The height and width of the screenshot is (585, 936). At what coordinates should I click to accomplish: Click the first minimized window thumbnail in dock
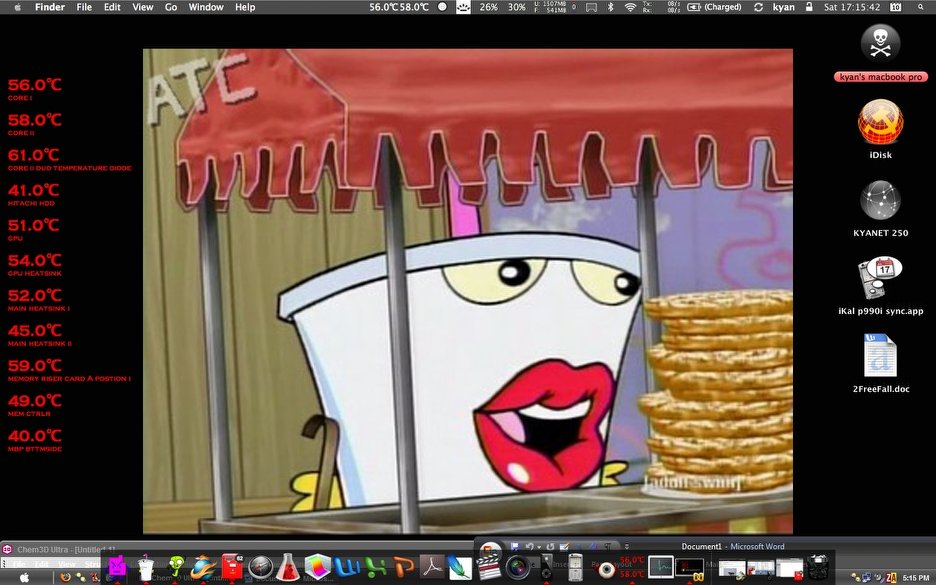[x=732, y=568]
